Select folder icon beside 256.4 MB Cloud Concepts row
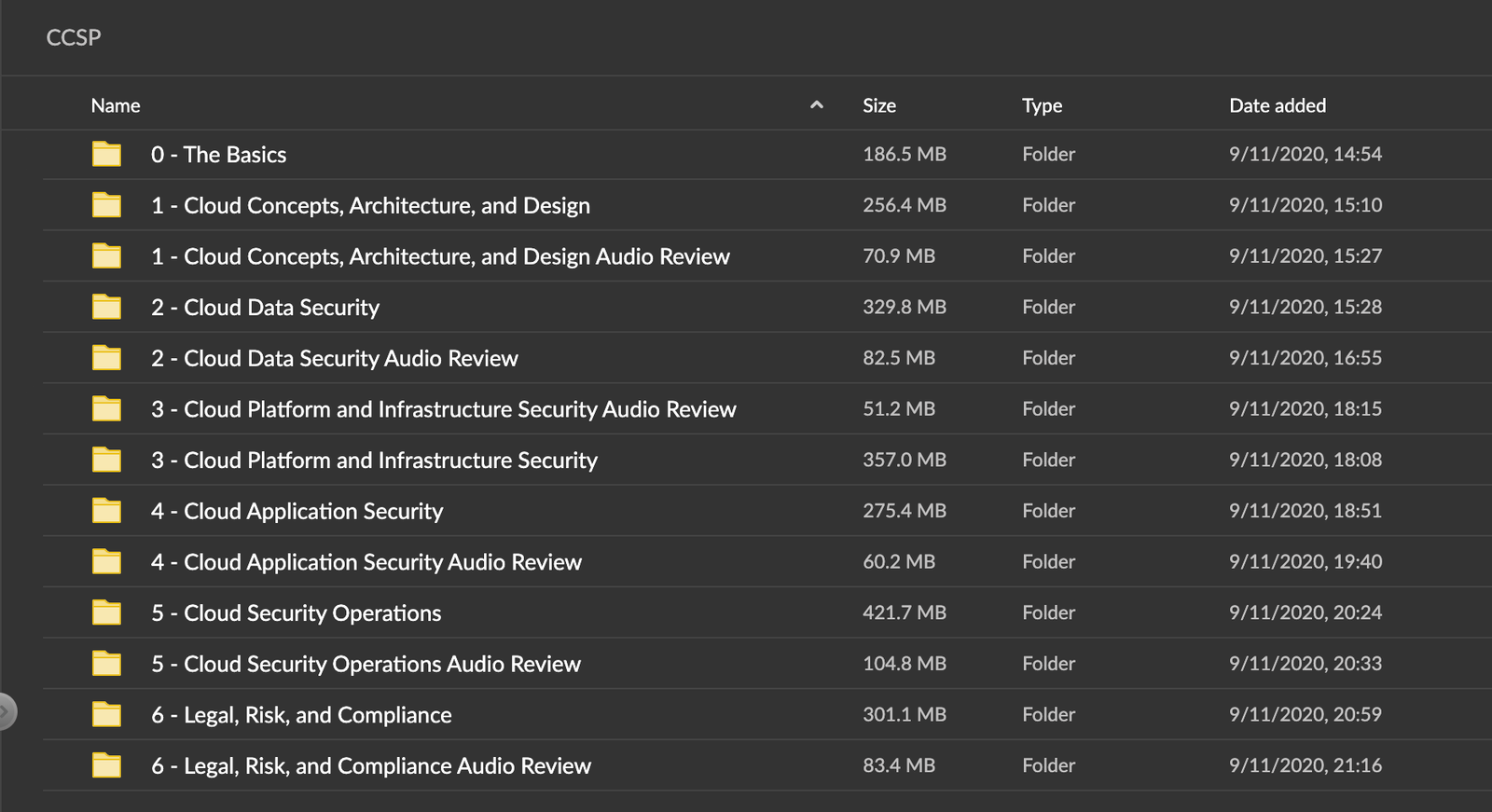1492x812 pixels. [x=106, y=205]
